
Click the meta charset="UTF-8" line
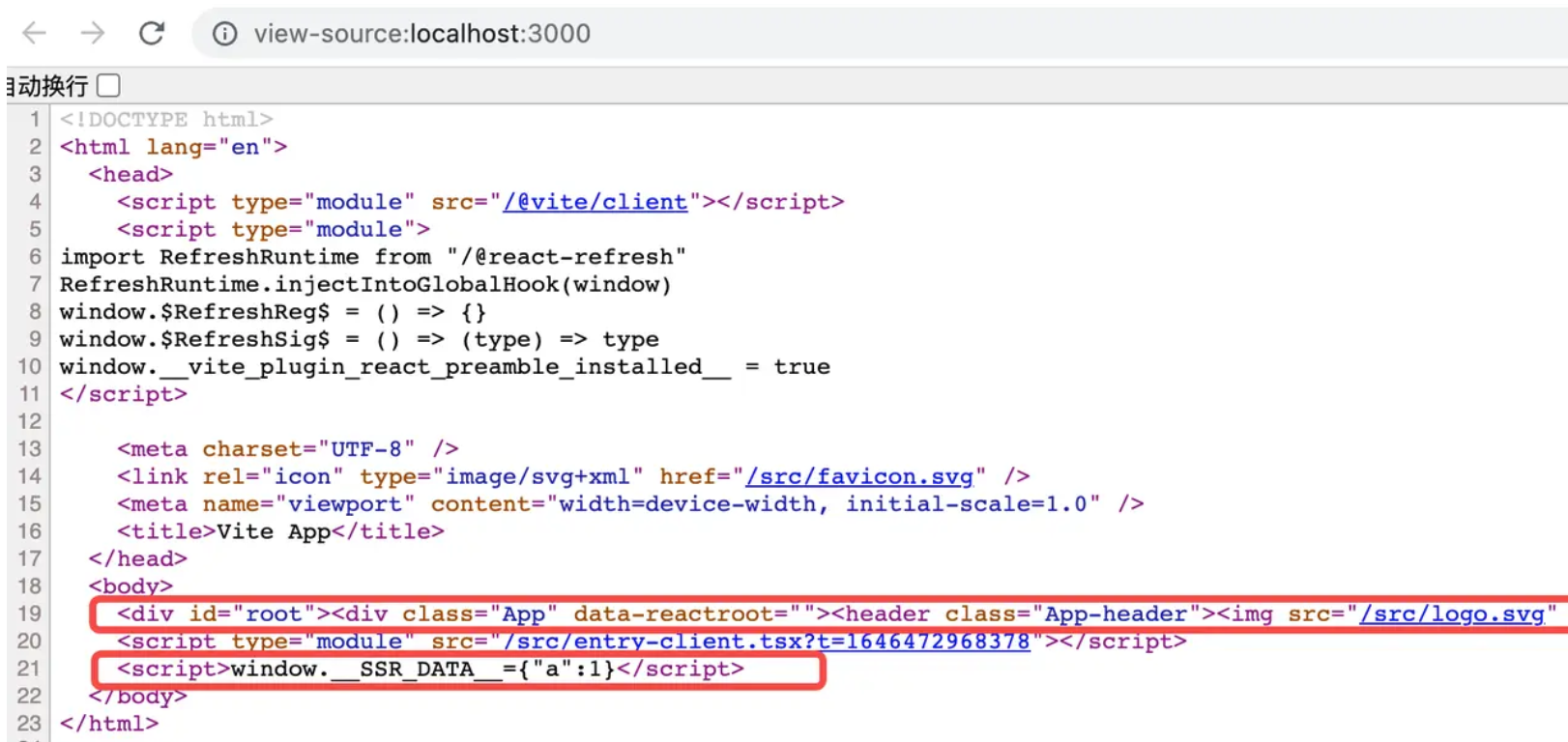tap(288, 449)
